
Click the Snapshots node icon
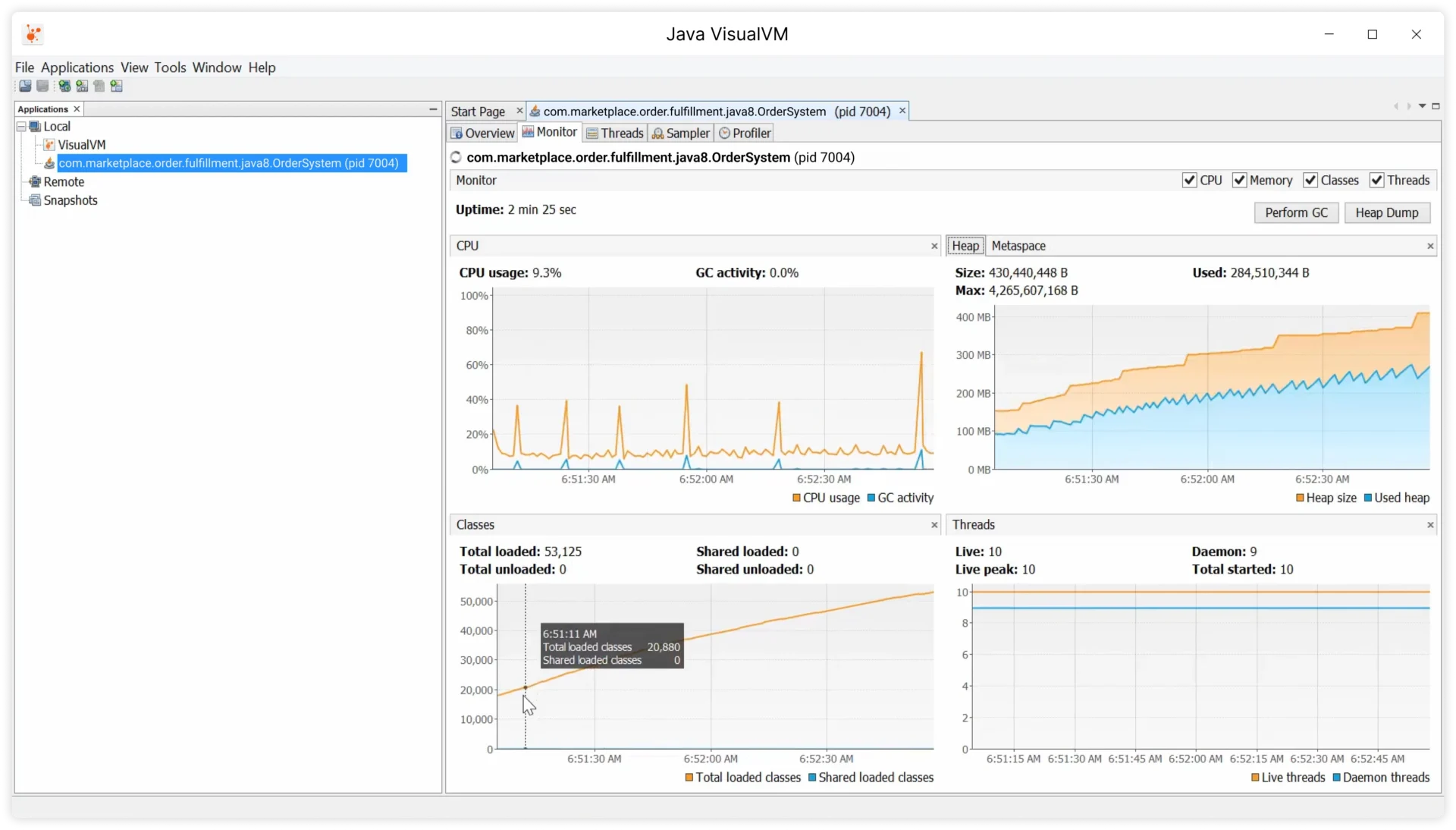(x=34, y=200)
